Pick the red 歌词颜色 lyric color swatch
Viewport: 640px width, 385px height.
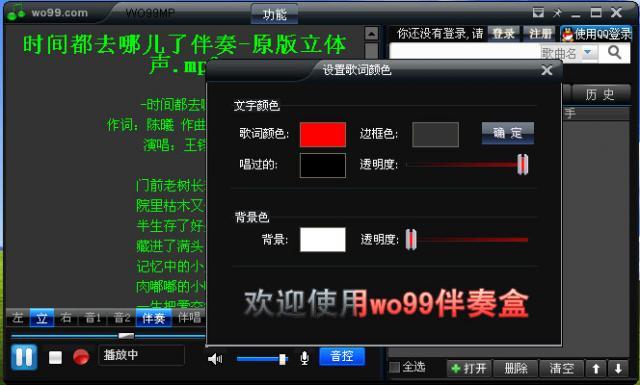pos(322,134)
